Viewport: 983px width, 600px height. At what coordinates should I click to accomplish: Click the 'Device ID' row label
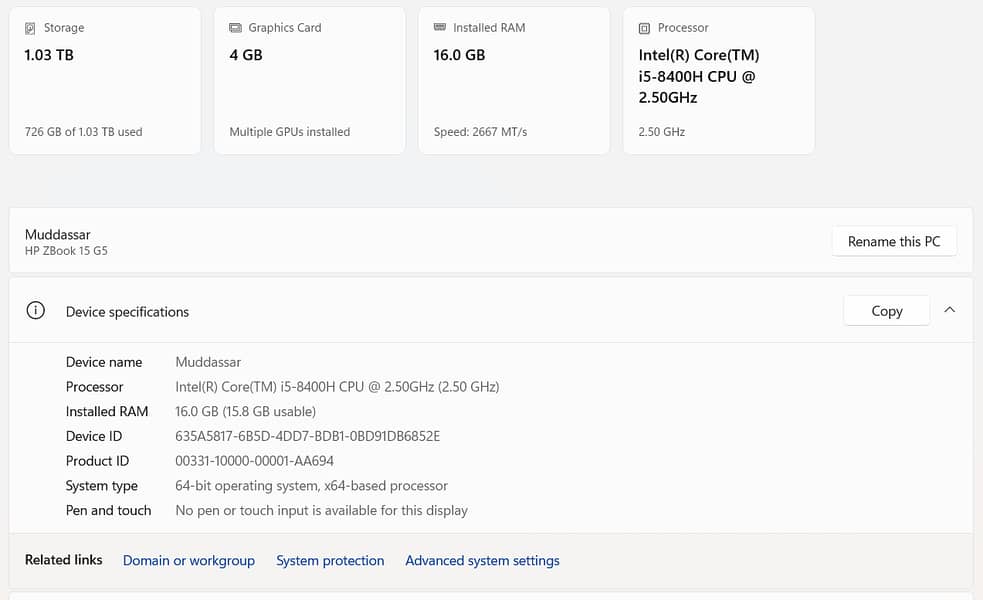(x=94, y=436)
